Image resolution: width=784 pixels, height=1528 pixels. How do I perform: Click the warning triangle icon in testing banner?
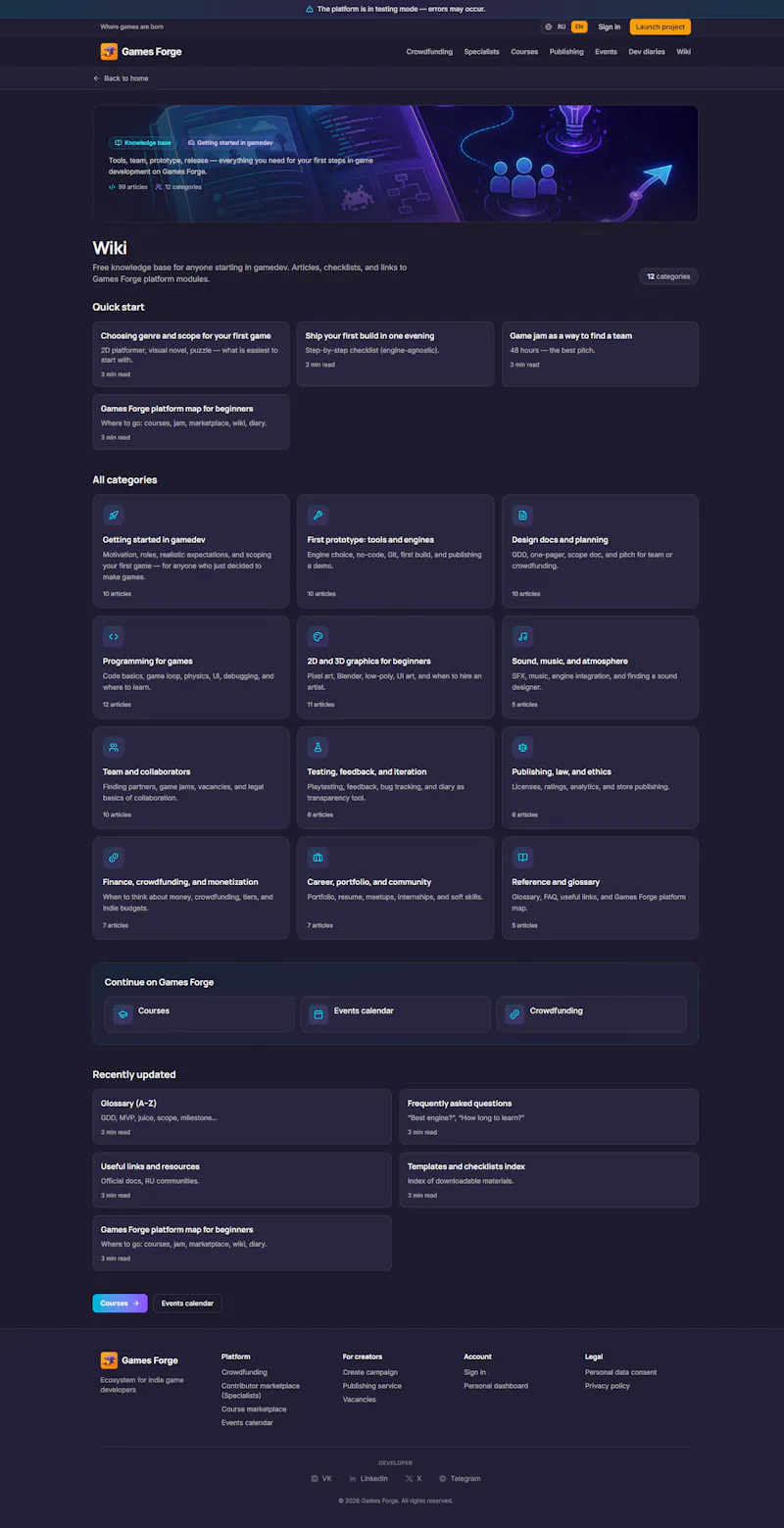[x=310, y=9]
